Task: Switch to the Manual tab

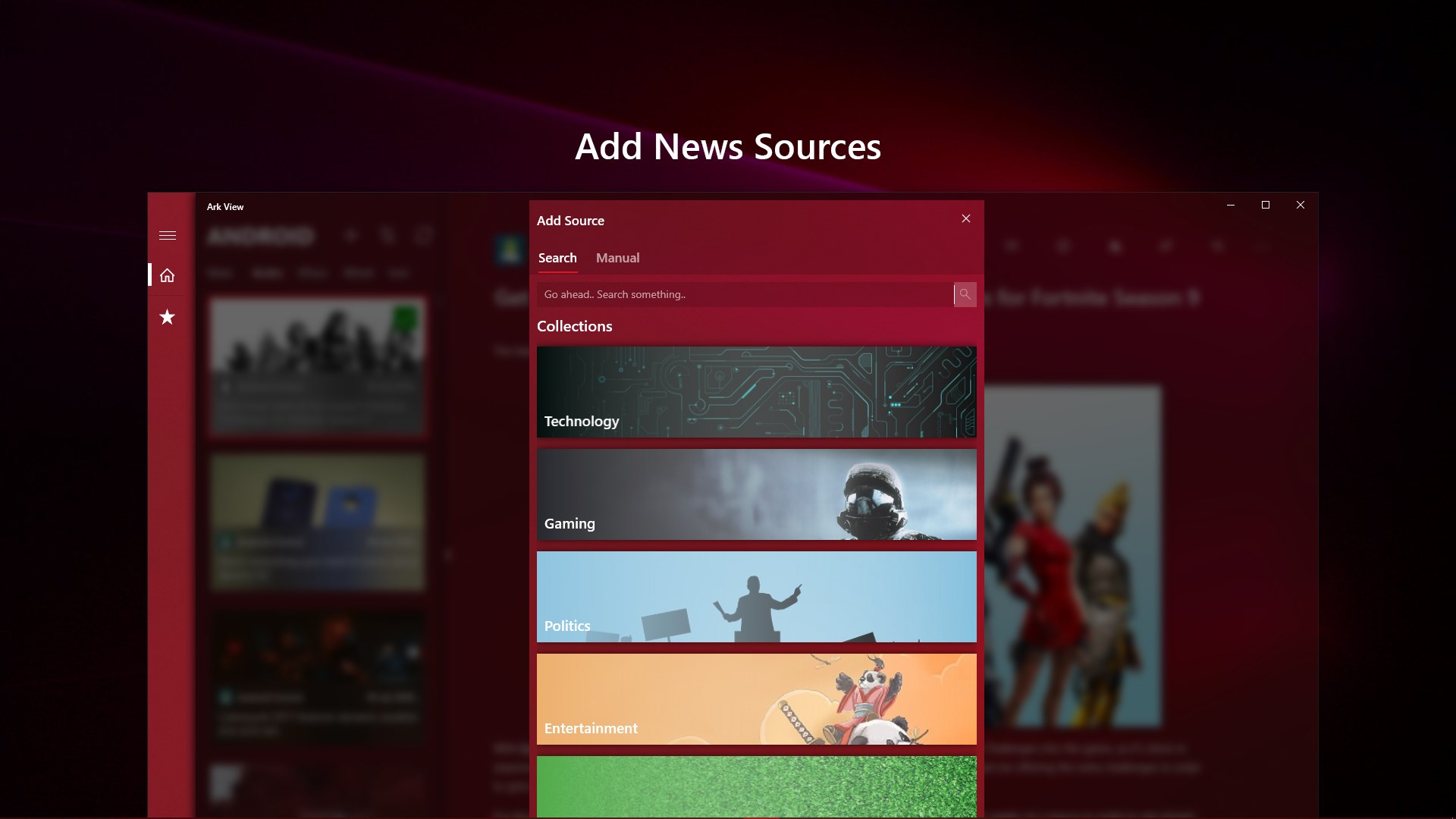Action: [x=617, y=258]
